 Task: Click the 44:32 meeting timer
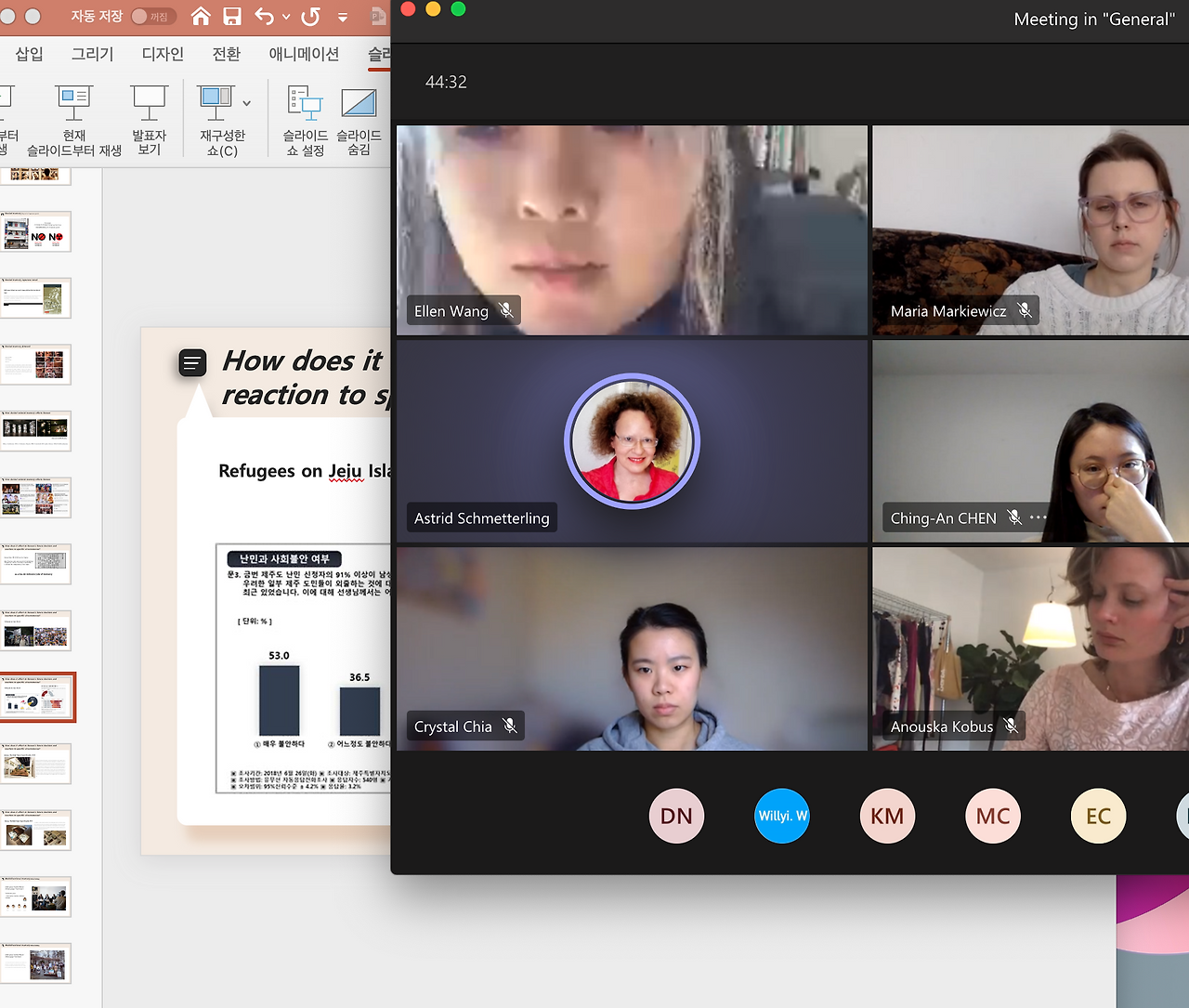pos(446,82)
